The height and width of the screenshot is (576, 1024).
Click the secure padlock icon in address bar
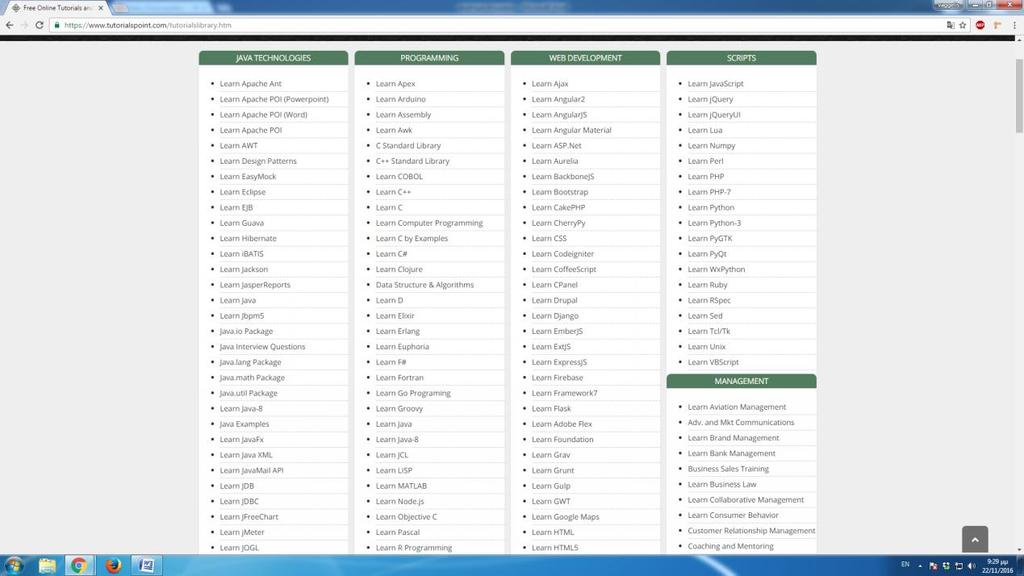tap(57, 25)
